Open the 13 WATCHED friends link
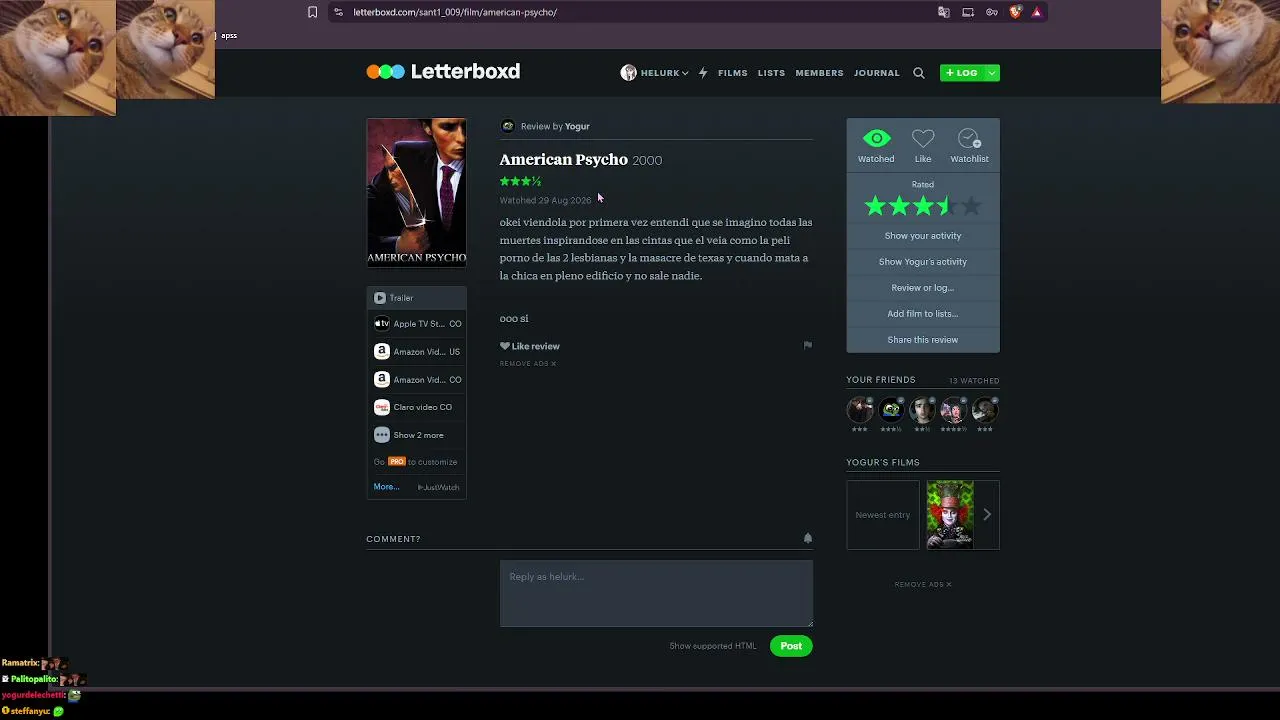The width and height of the screenshot is (1280, 720). tap(974, 381)
